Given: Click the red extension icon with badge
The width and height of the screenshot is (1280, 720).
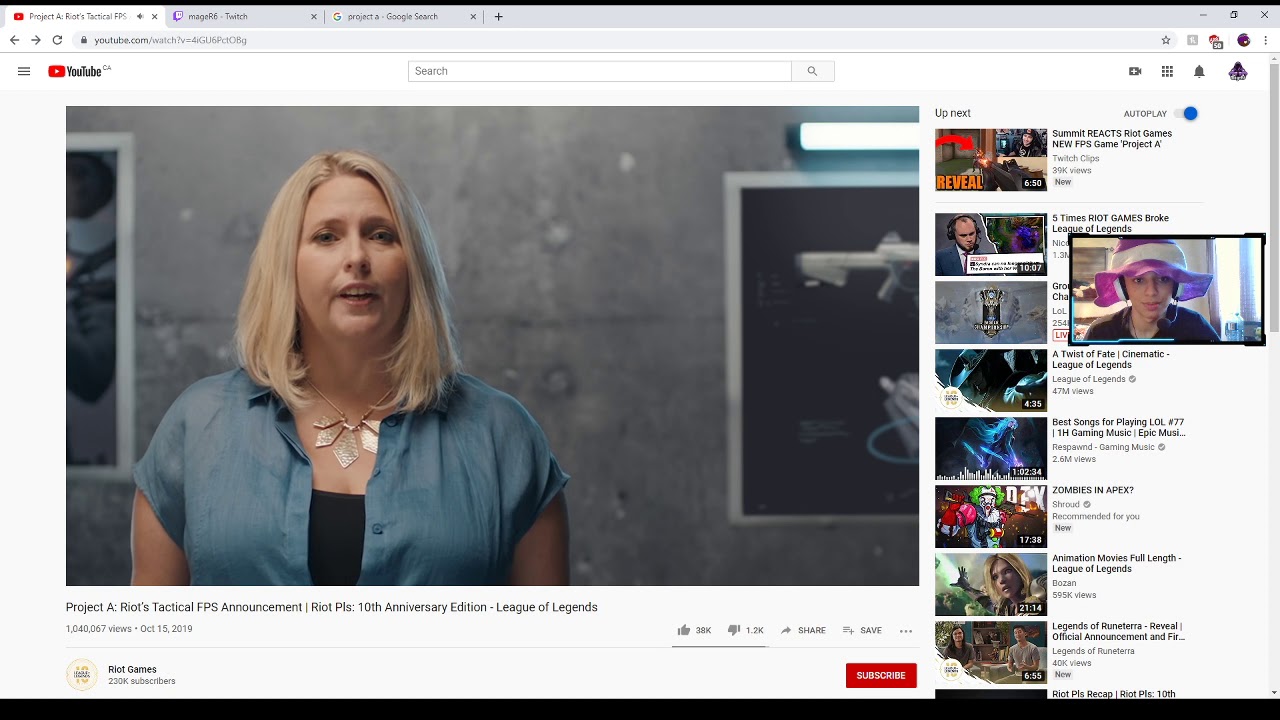Looking at the screenshot, I should tap(1216, 41).
